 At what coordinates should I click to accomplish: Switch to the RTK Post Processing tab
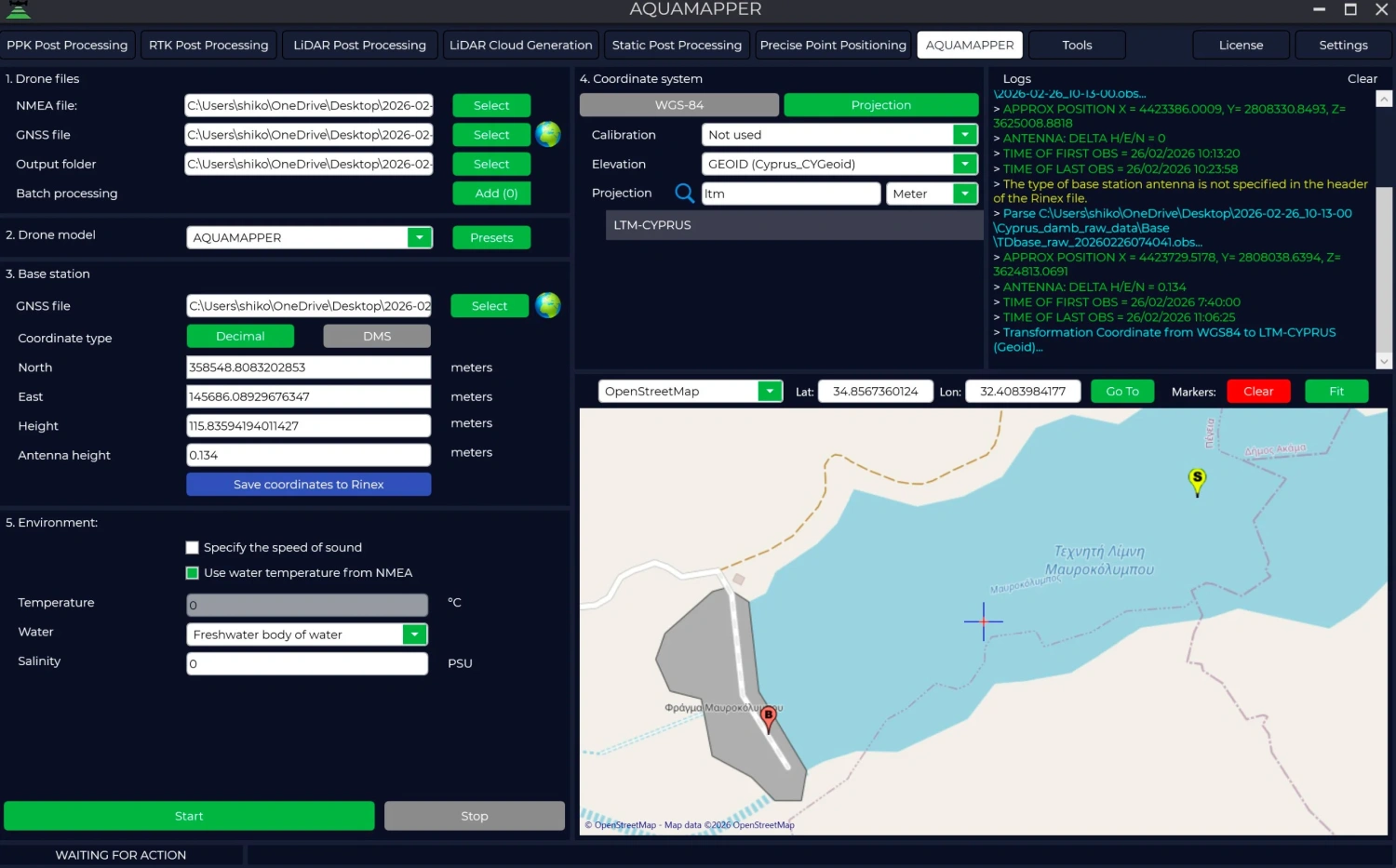(208, 45)
